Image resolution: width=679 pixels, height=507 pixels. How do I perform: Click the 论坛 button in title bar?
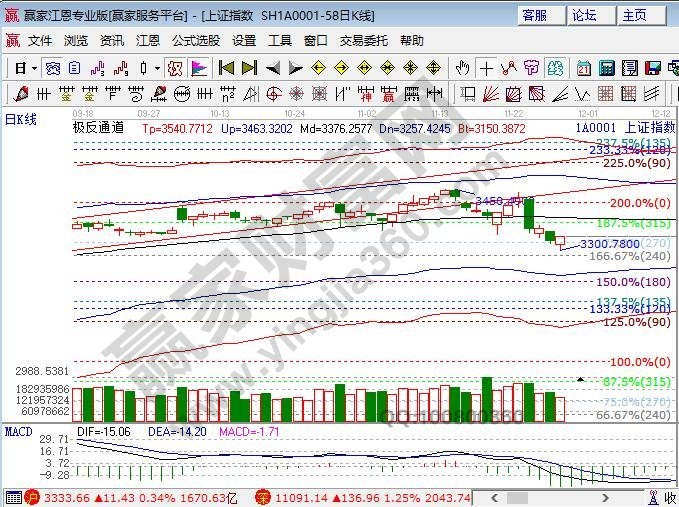(584, 15)
